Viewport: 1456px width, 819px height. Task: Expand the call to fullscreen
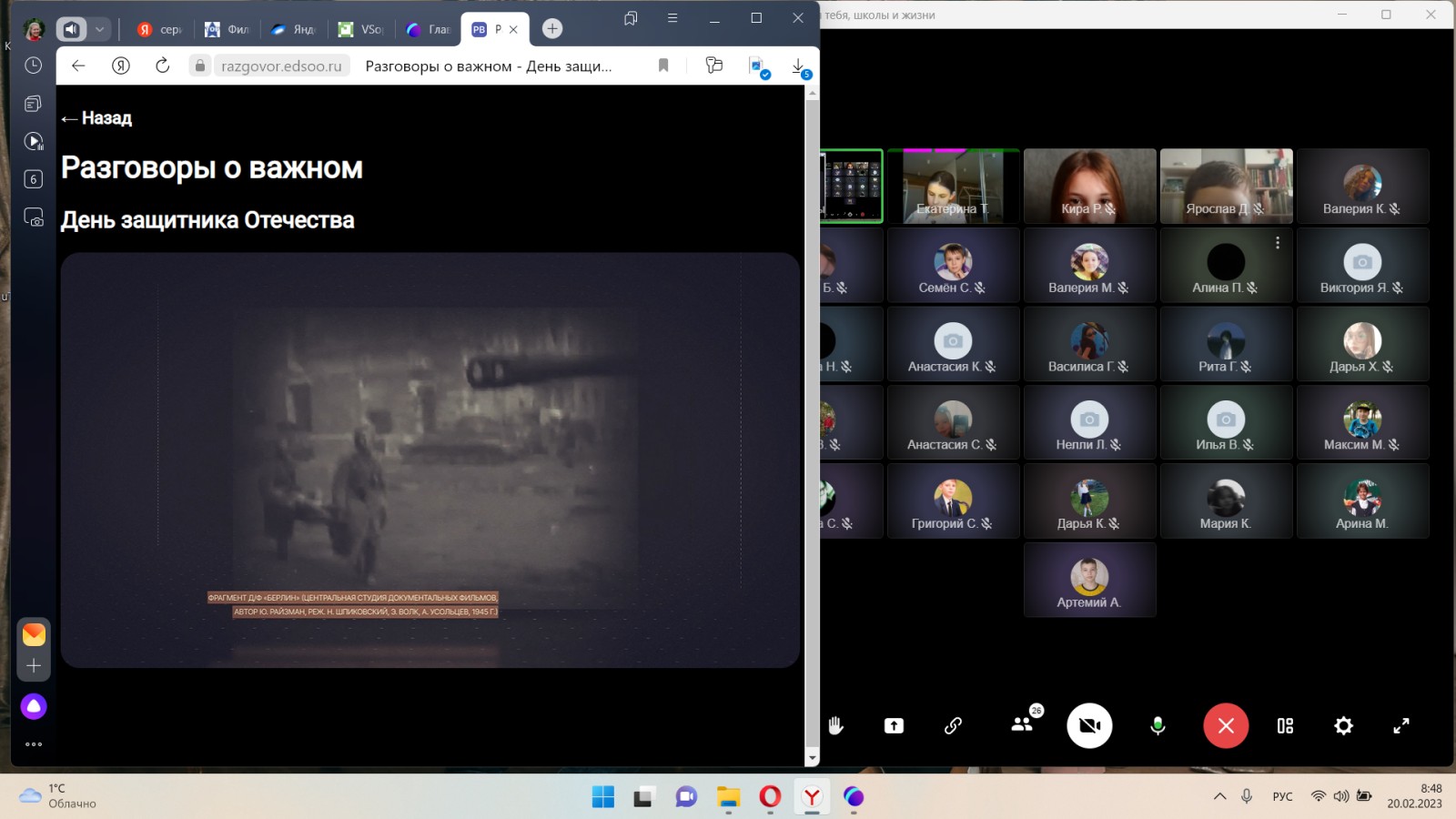pos(1401,725)
